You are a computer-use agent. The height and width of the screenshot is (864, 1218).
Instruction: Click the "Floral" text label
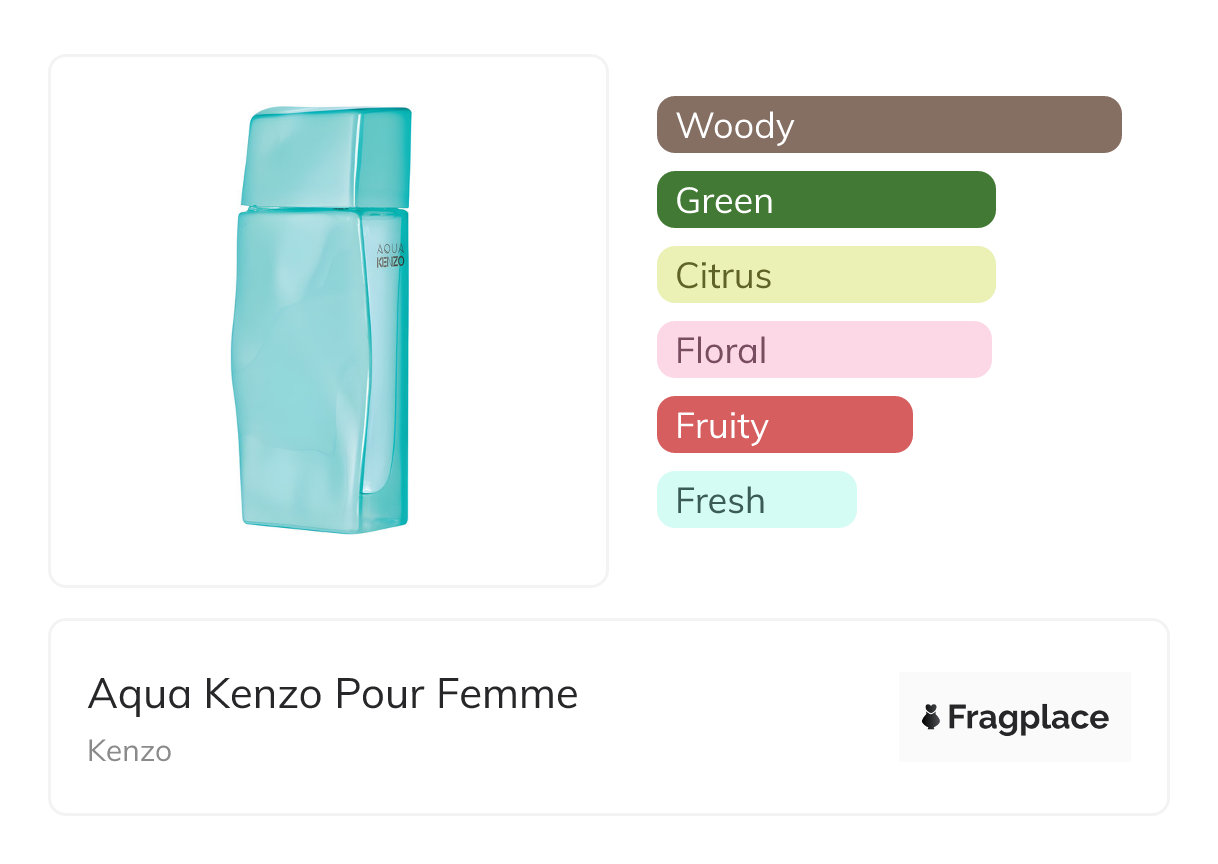tap(721, 351)
